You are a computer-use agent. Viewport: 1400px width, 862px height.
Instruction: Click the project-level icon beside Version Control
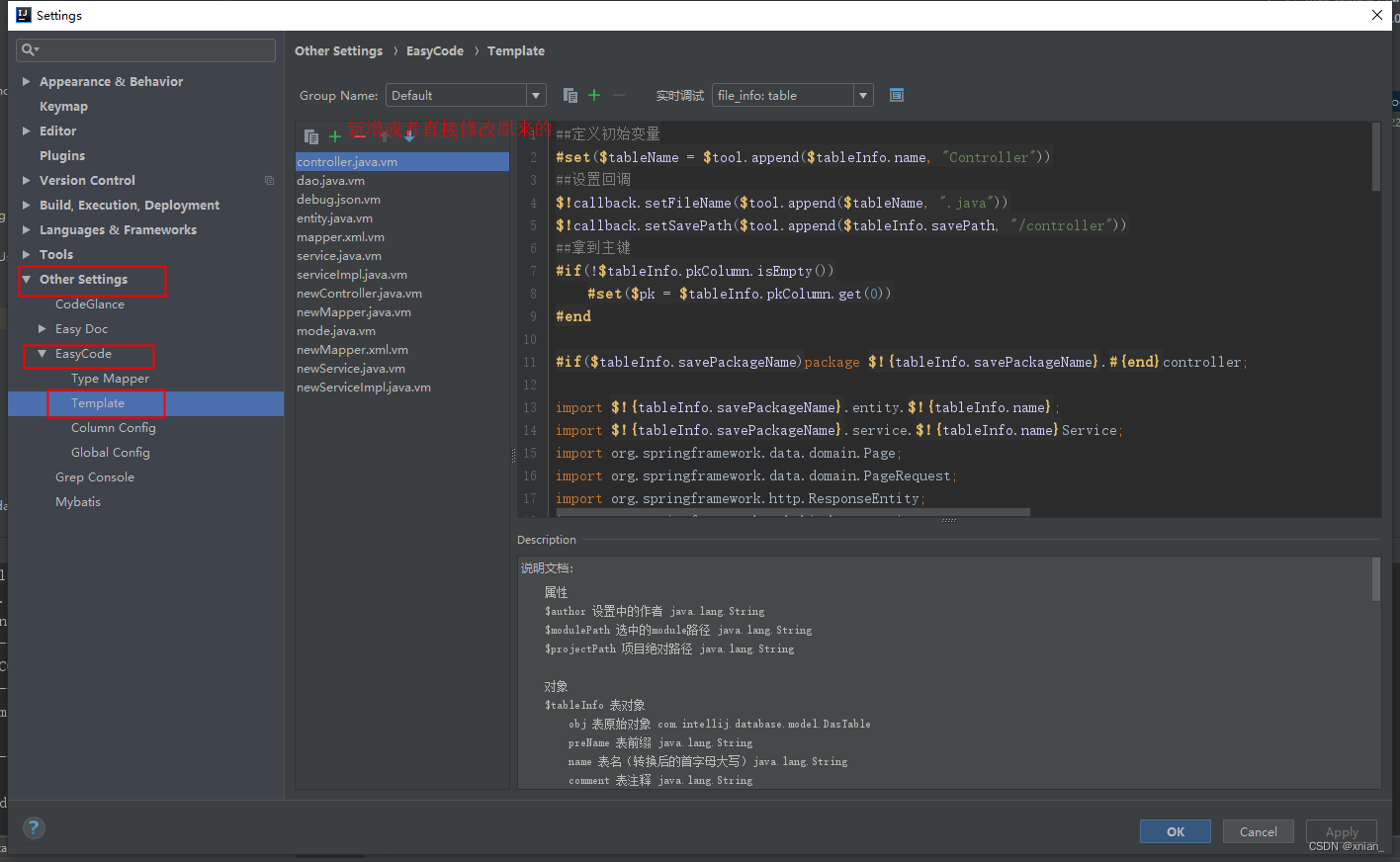click(269, 180)
